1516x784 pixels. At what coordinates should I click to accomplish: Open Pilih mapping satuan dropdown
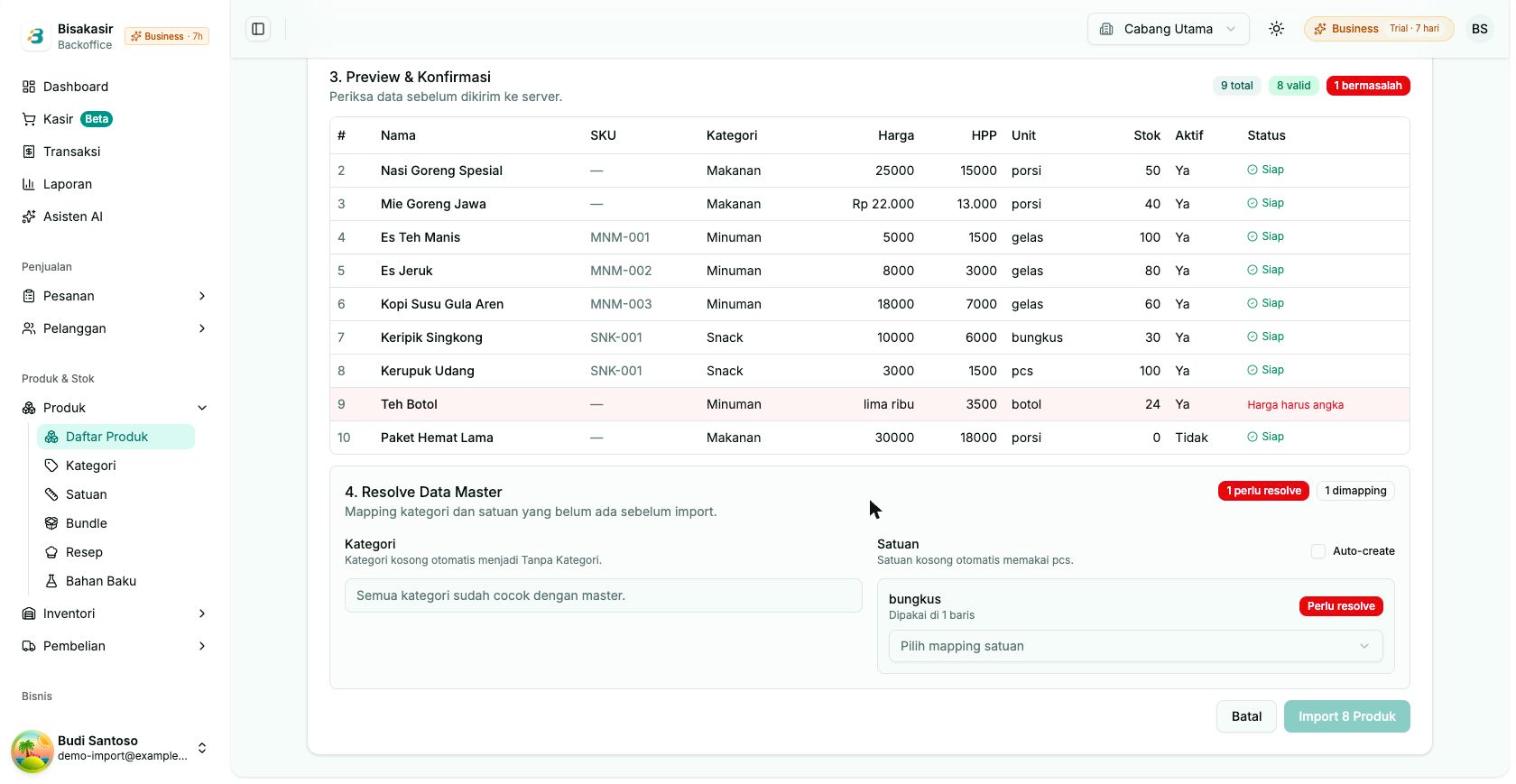coord(1135,647)
